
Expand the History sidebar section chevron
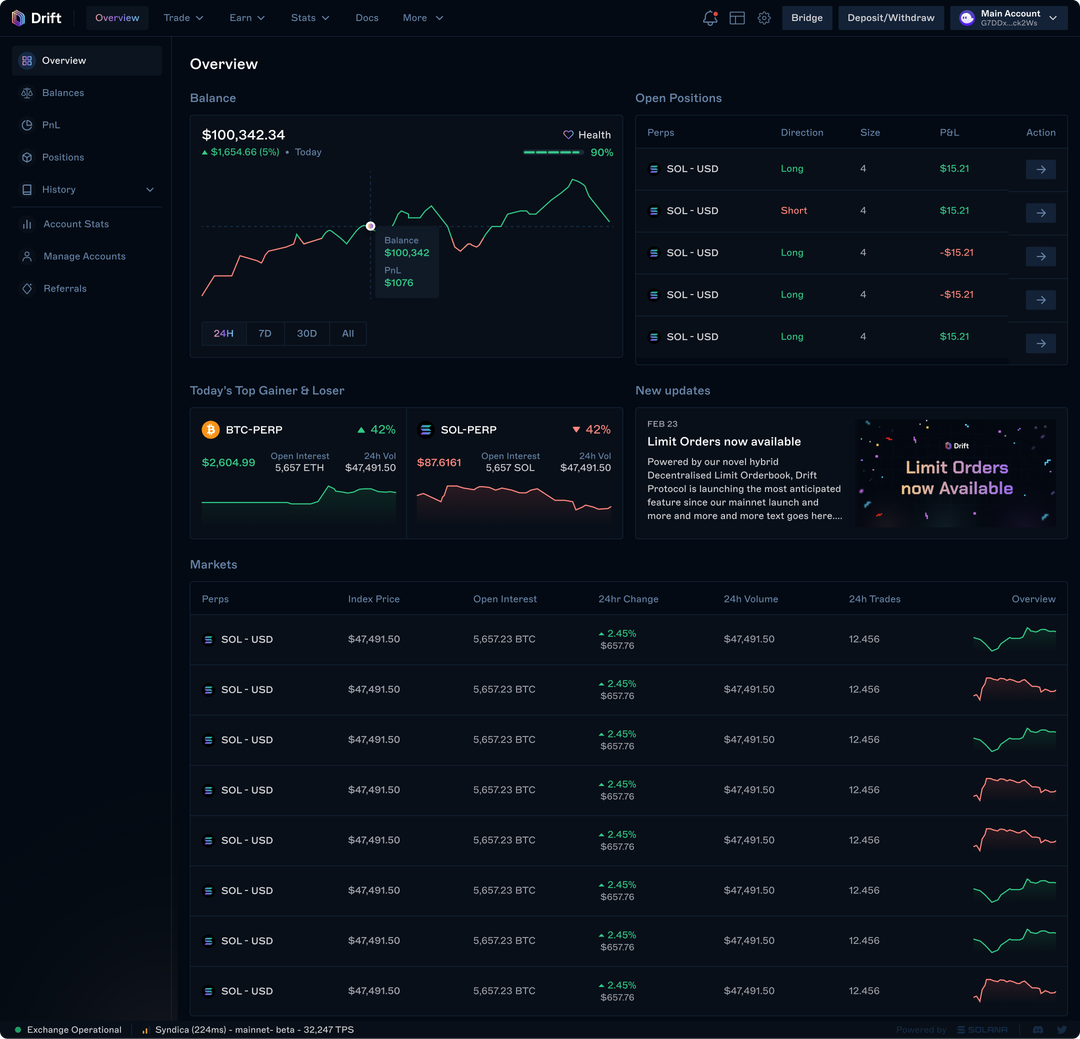(150, 189)
